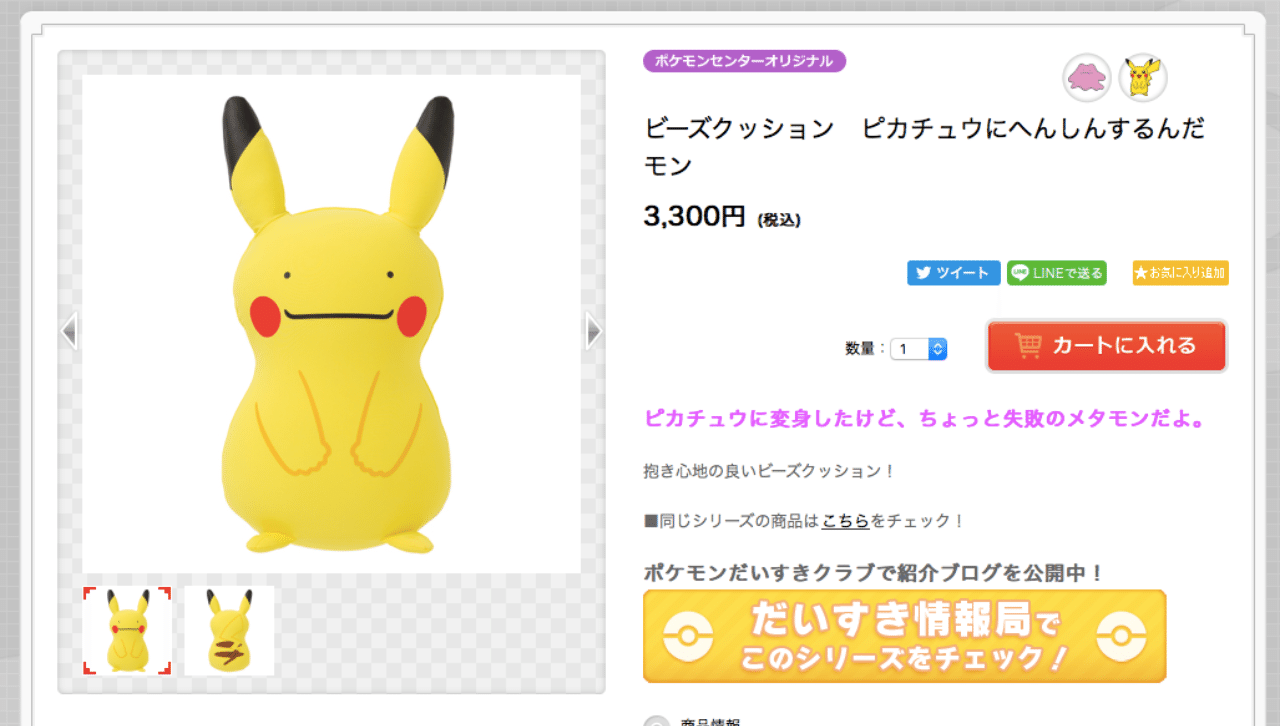1280x726 pixels.
Task: Send product via LINE button
Action: 1057,273
